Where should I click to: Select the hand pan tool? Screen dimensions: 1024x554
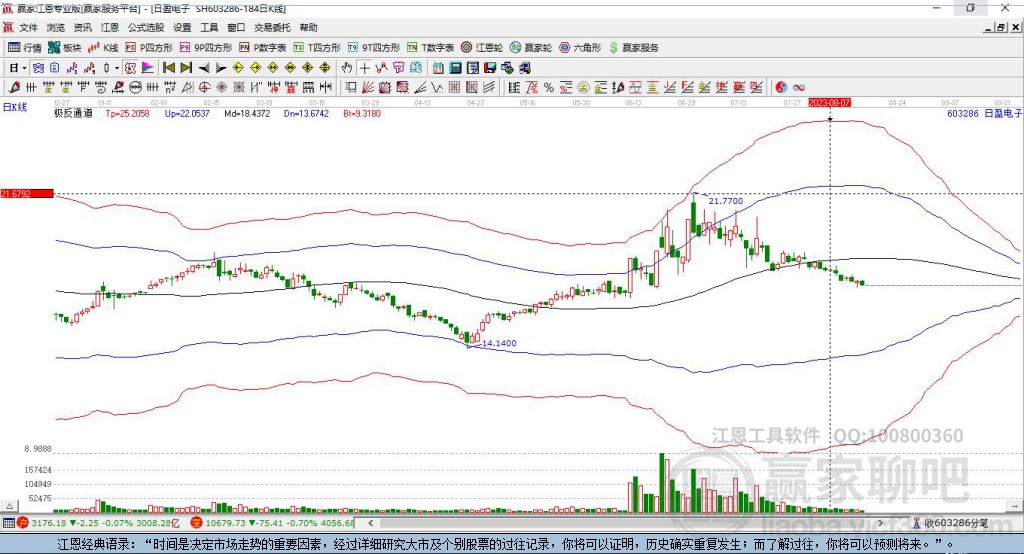[x=347, y=68]
